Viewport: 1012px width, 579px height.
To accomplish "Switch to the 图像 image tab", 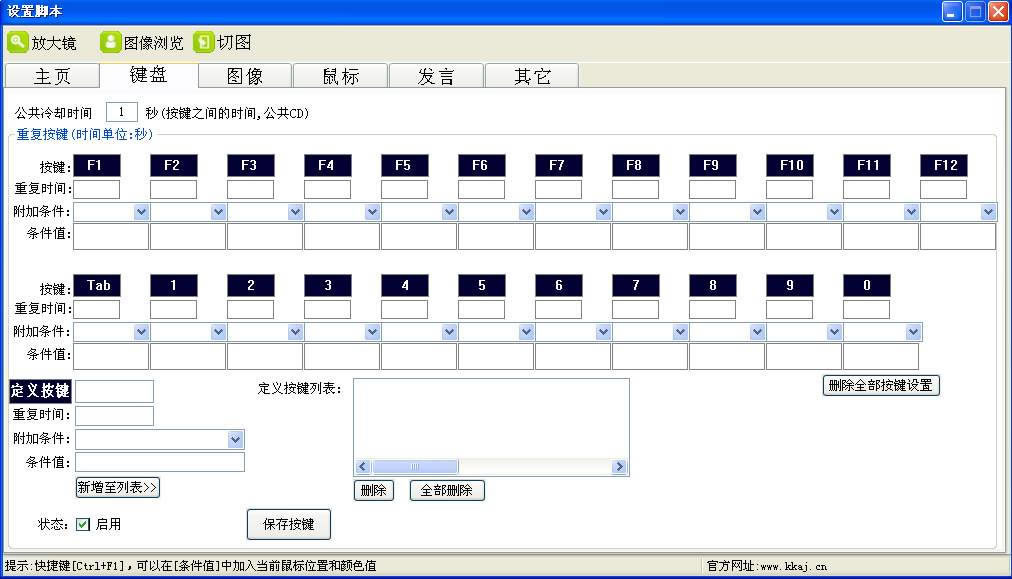I will [x=243, y=75].
